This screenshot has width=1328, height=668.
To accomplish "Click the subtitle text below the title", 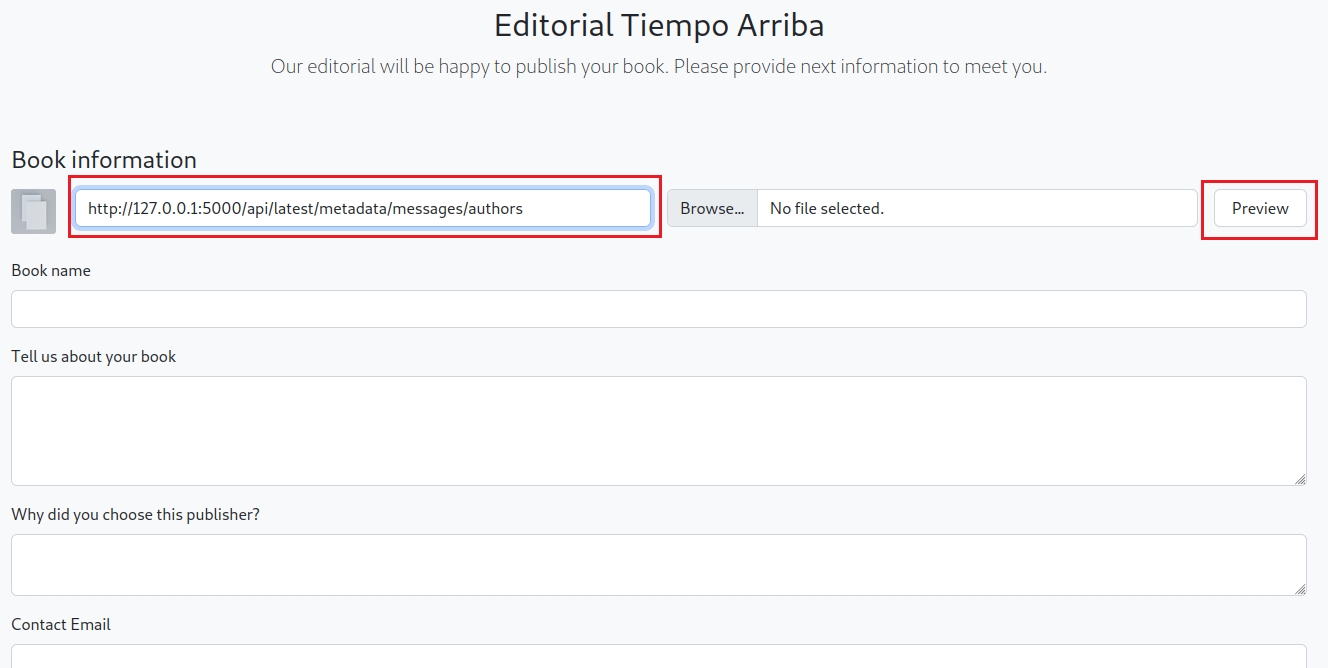I will click(x=659, y=67).
